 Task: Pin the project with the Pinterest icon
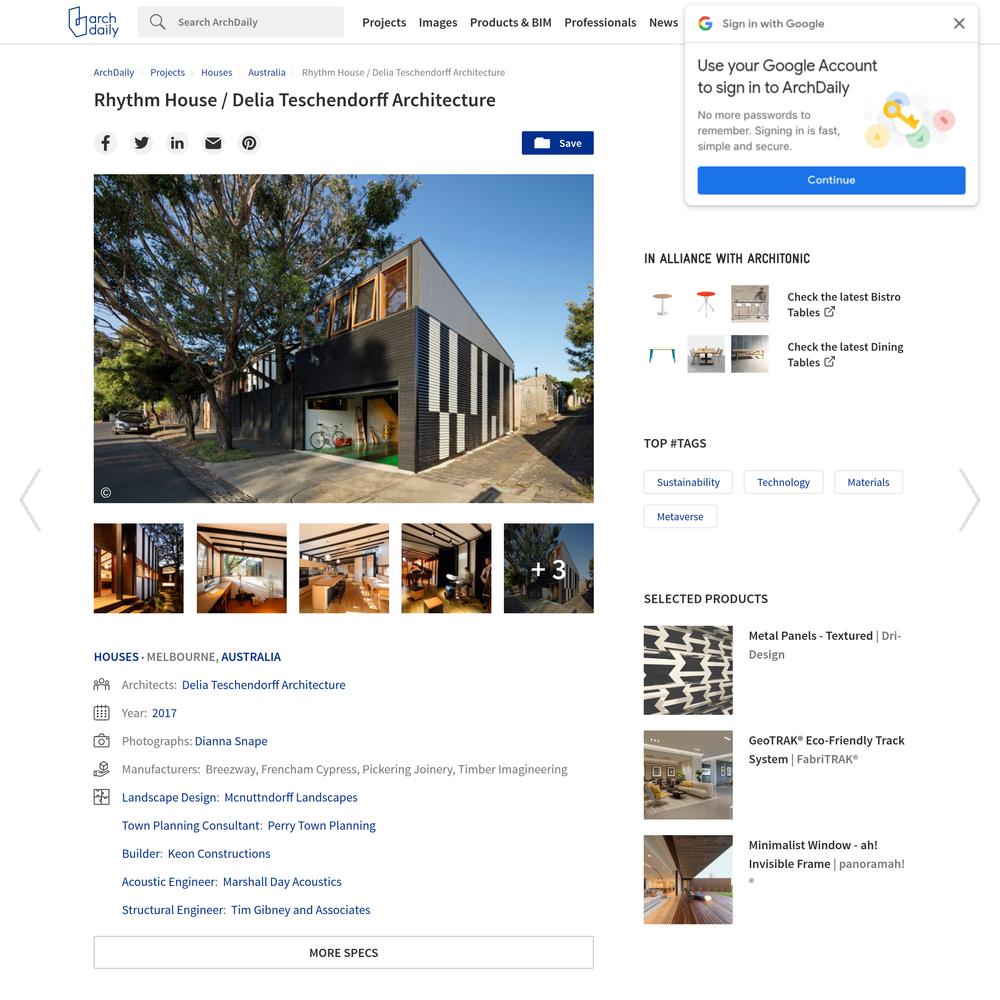click(x=249, y=143)
